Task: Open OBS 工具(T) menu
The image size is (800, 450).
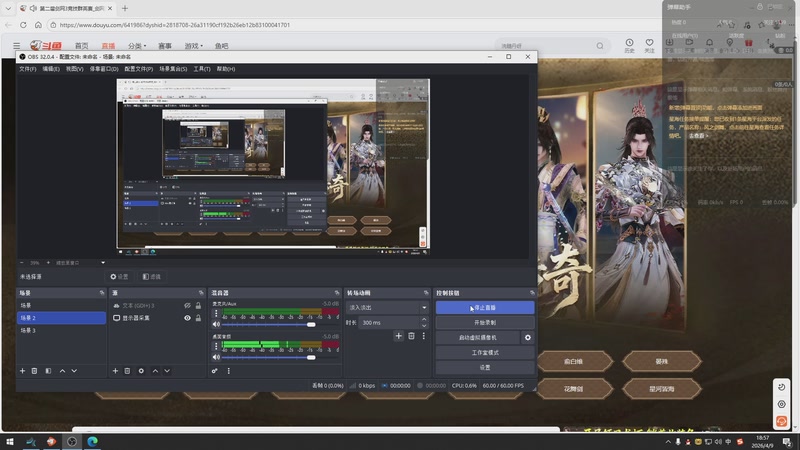Action: click(202, 69)
